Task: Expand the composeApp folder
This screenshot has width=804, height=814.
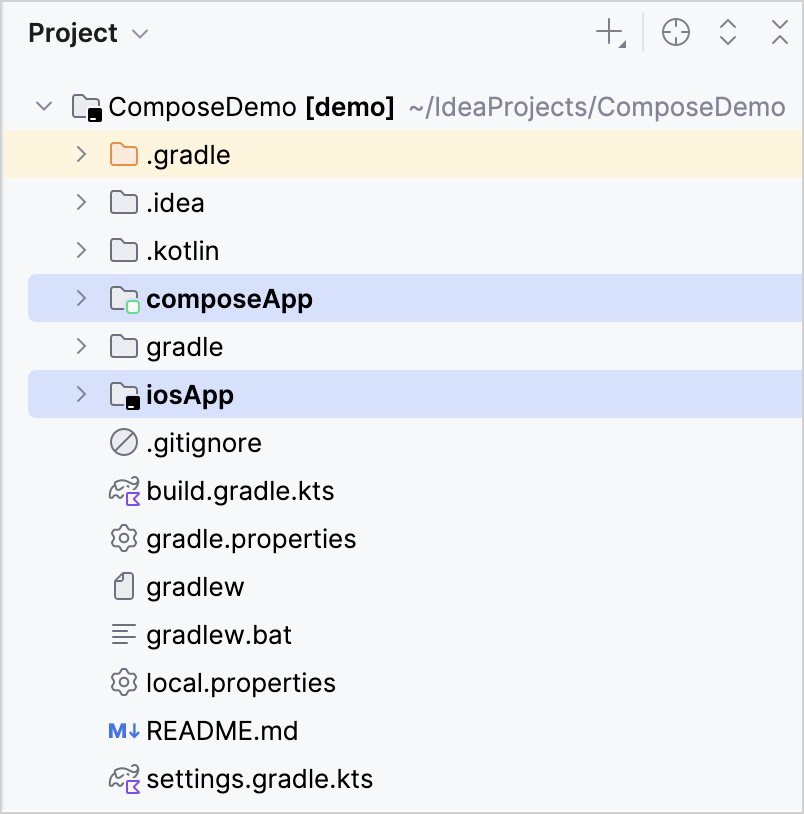Action: click(x=81, y=298)
